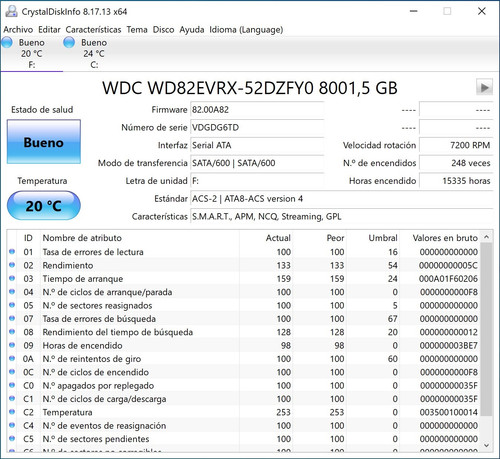Screen dimensions: 500x459
Task: Click status dot for sectores pendientes
Action: (x=12, y=438)
